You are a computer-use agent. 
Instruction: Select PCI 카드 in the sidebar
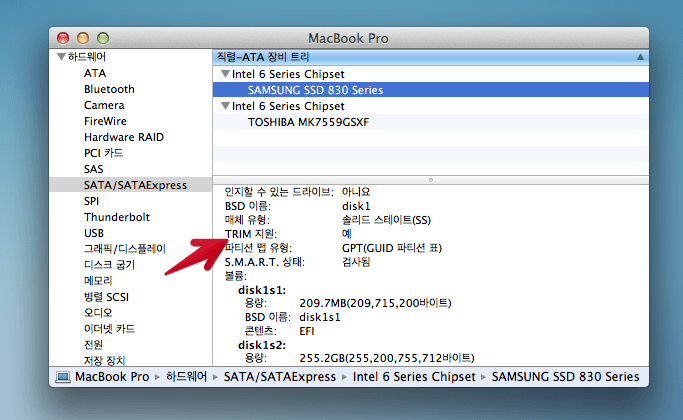103,153
